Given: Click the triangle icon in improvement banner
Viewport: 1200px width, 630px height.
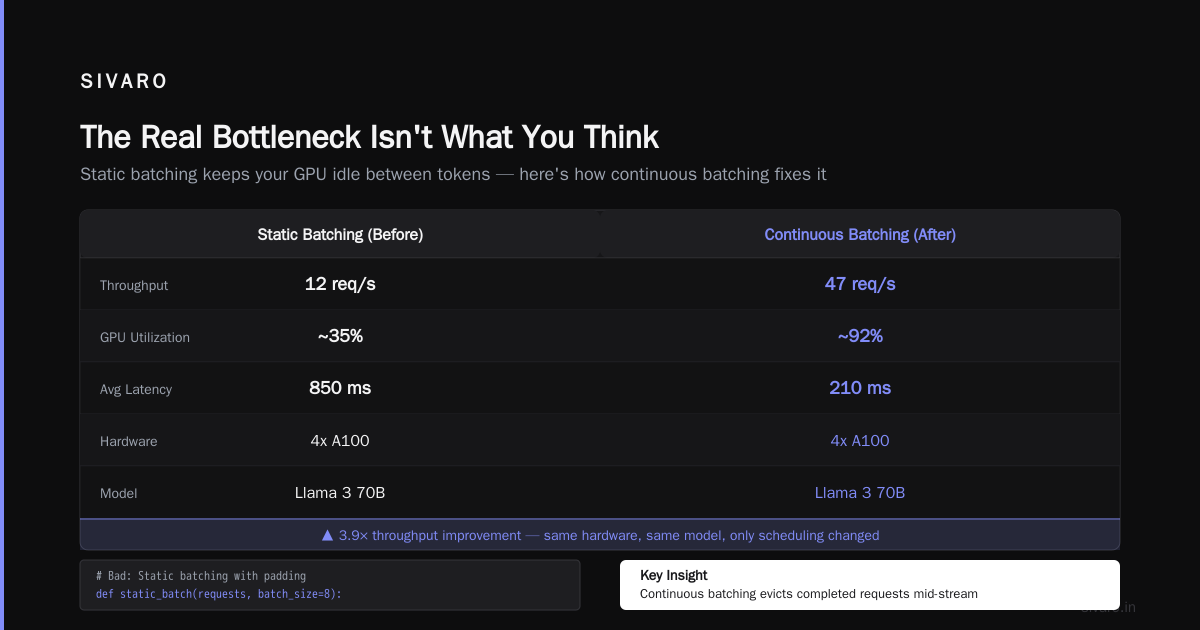Looking at the screenshot, I should coord(327,535).
